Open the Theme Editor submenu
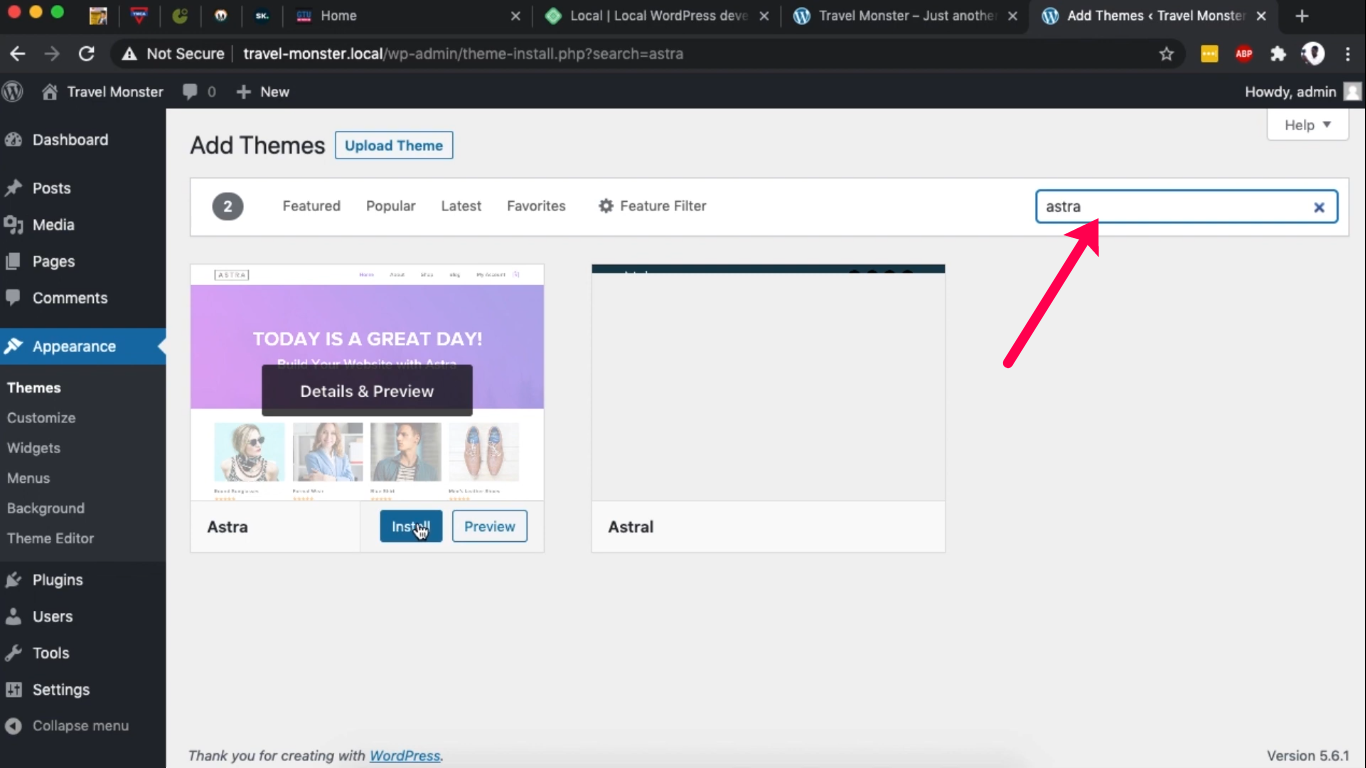This screenshot has height=768, width=1366. click(51, 538)
